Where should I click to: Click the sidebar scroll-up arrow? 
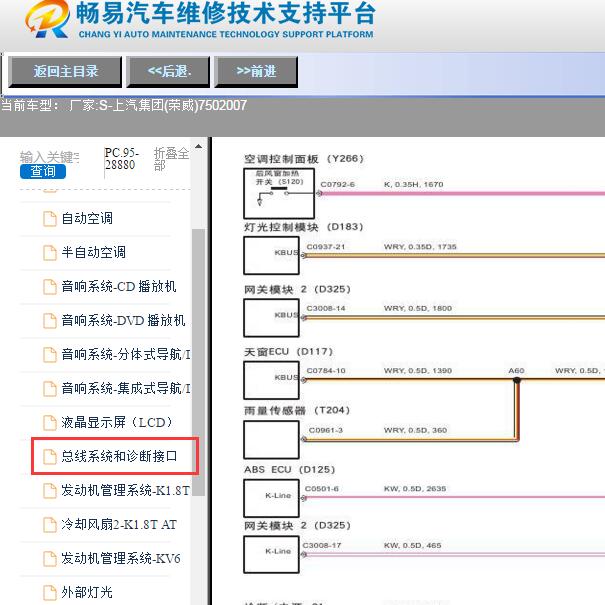click(198, 146)
